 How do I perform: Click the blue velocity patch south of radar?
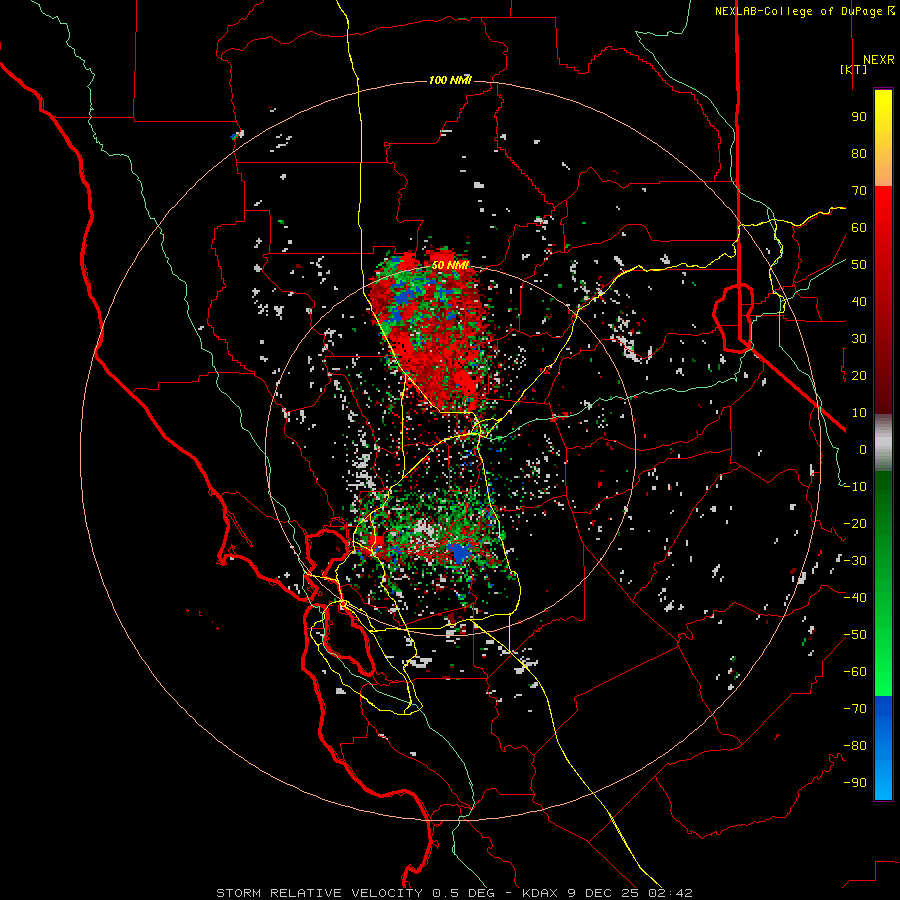click(x=461, y=553)
